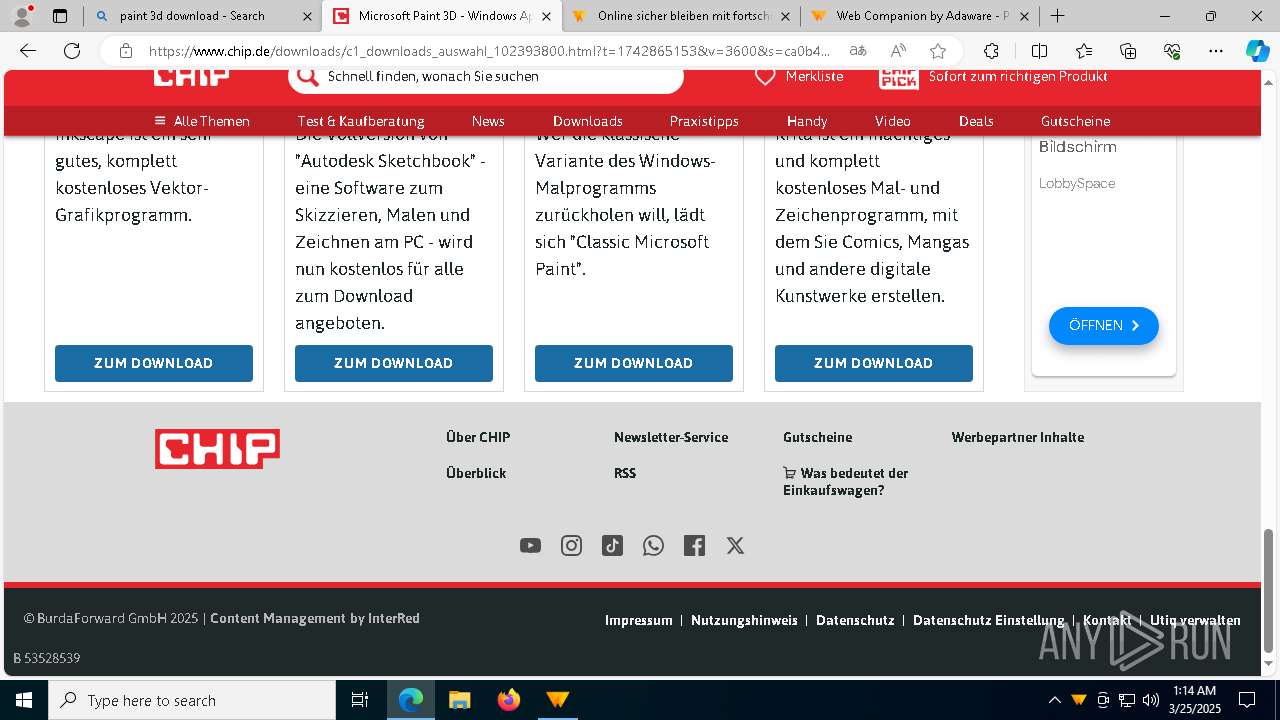Open the WhatsApp social icon in footer

coord(653,545)
